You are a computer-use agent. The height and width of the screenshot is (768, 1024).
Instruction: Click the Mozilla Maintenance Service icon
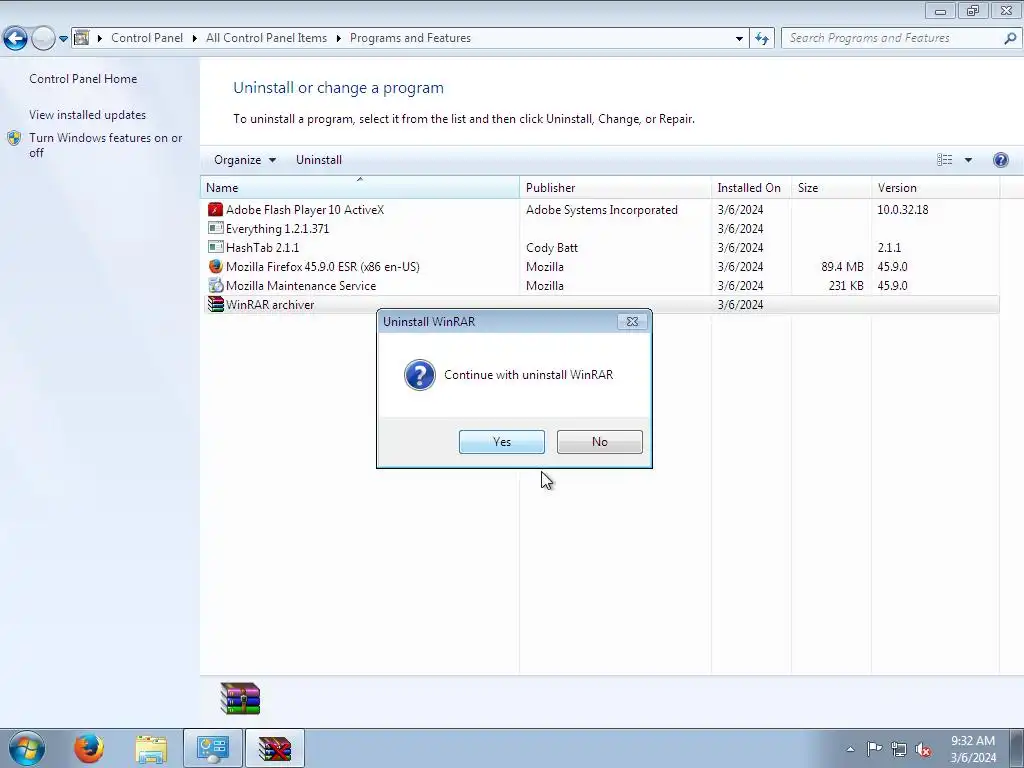pos(216,285)
